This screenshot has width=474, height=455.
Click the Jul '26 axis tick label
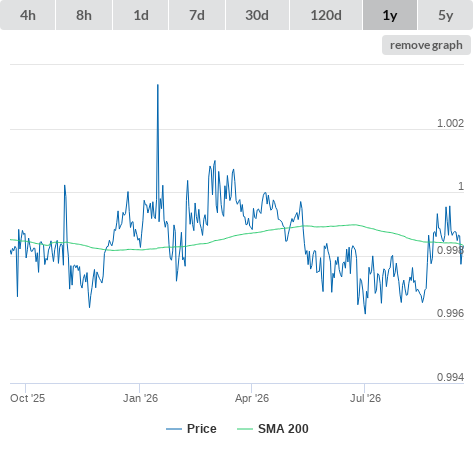[x=365, y=398]
